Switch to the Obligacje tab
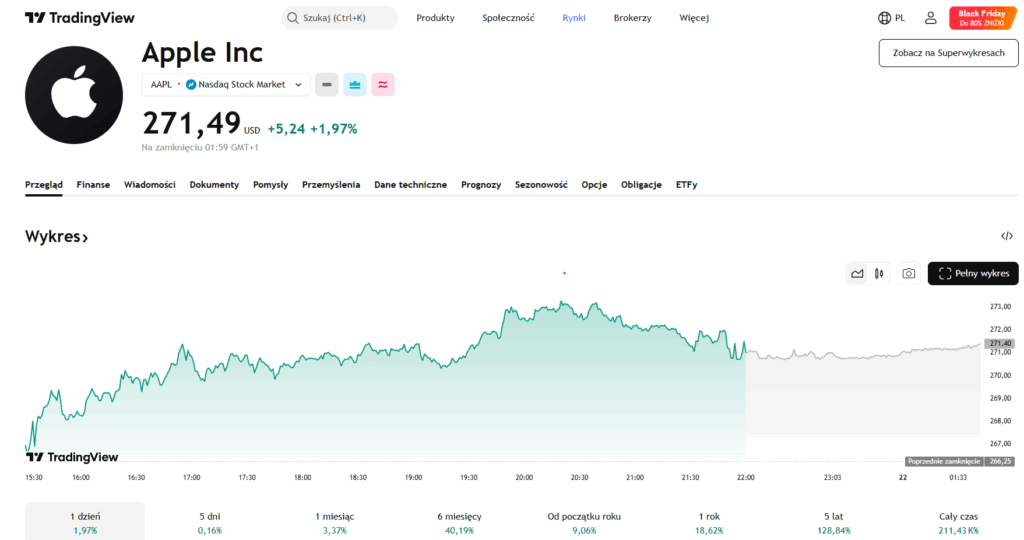The height and width of the screenshot is (540, 1024). pos(641,185)
